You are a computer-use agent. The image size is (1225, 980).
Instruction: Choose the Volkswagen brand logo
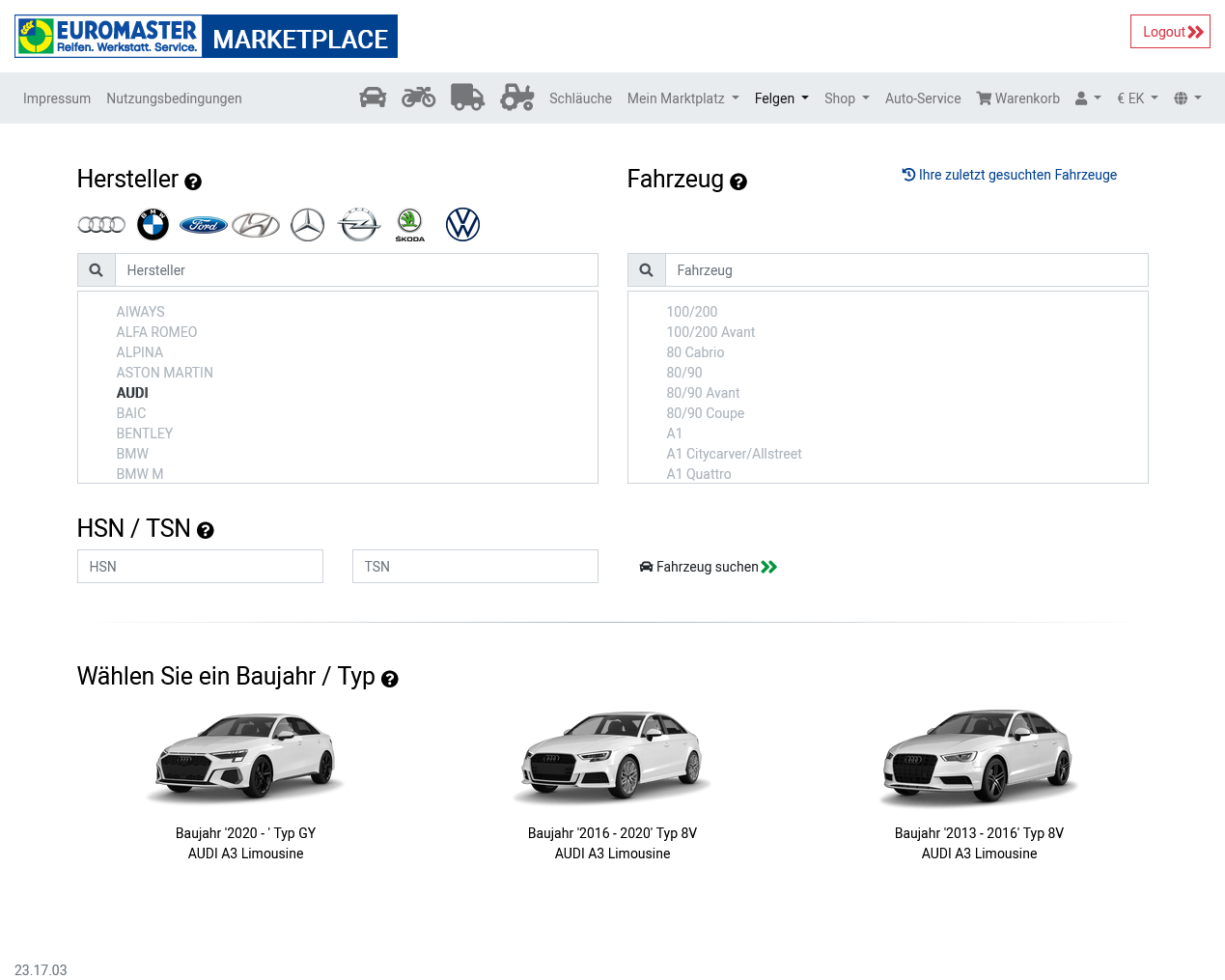click(x=463, y=225)
